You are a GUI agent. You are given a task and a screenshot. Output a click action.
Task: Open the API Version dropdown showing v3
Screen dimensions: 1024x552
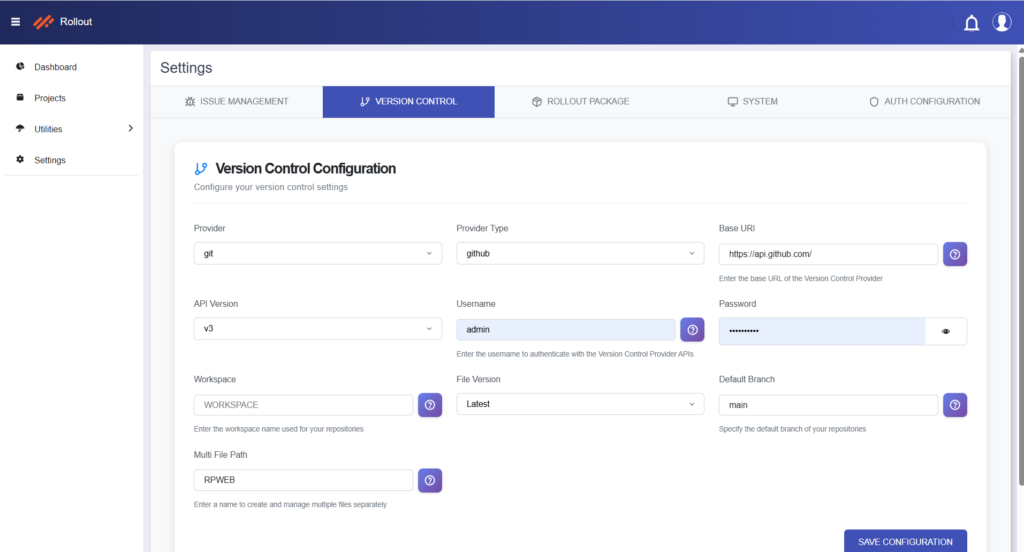click(x=317, y=329)
